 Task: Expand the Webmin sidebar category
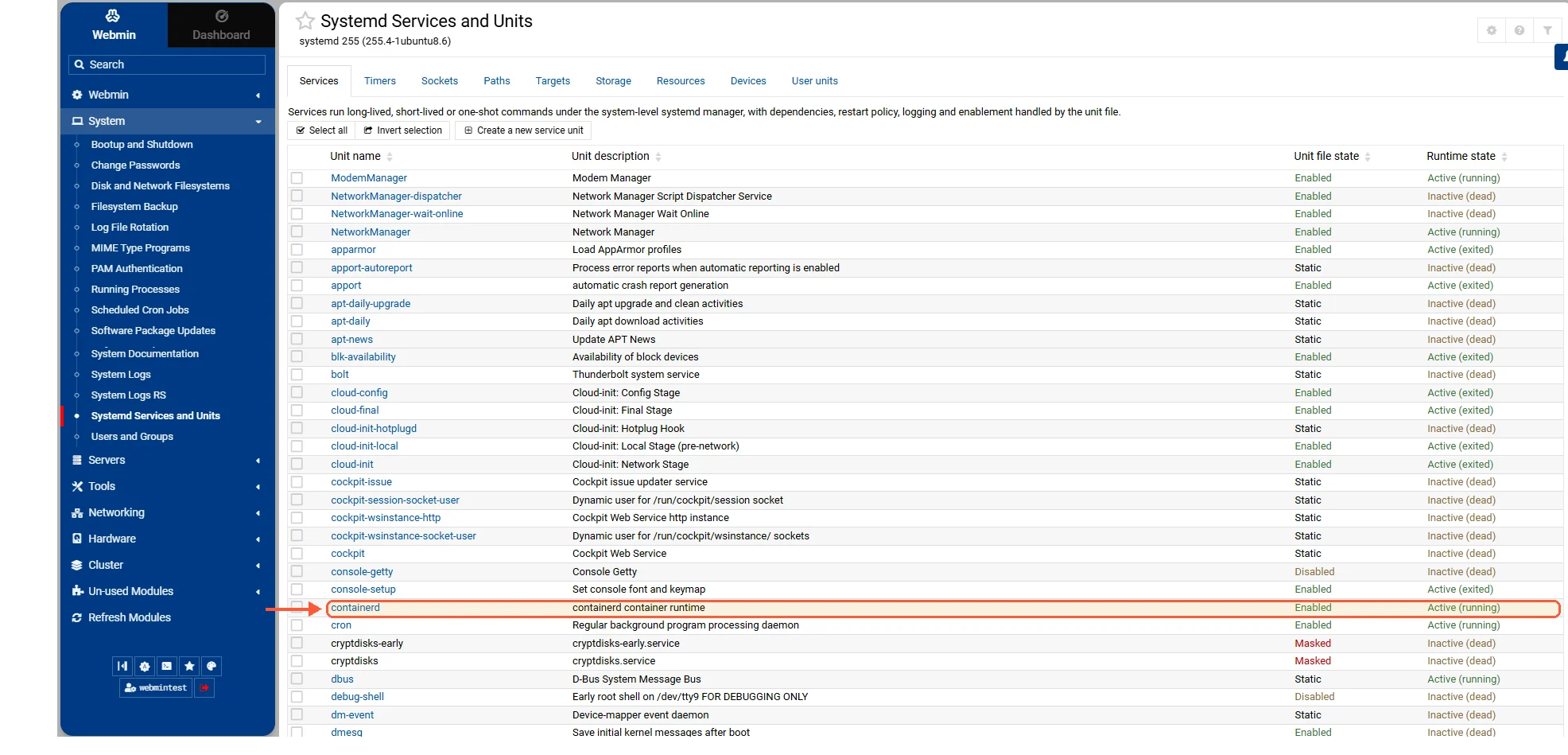click(x=167, y=95)
